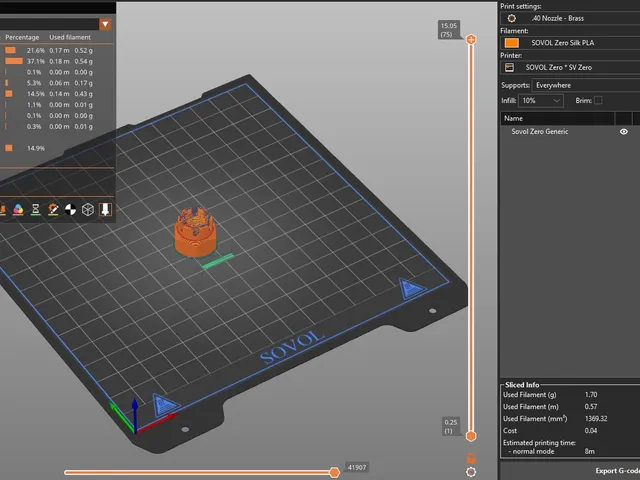Click the Used Filament (m) value 0.57
640x480 pixels.
(x=591, y=407)
